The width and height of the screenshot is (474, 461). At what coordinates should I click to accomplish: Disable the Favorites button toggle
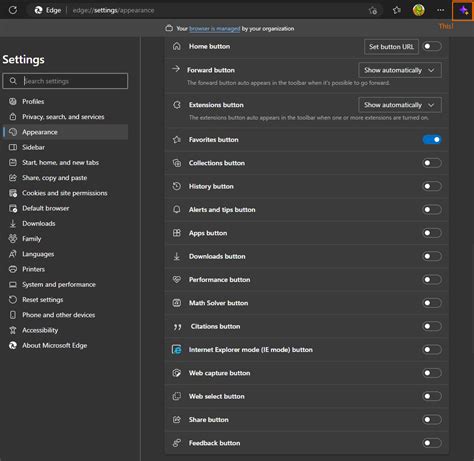point(432,139)
